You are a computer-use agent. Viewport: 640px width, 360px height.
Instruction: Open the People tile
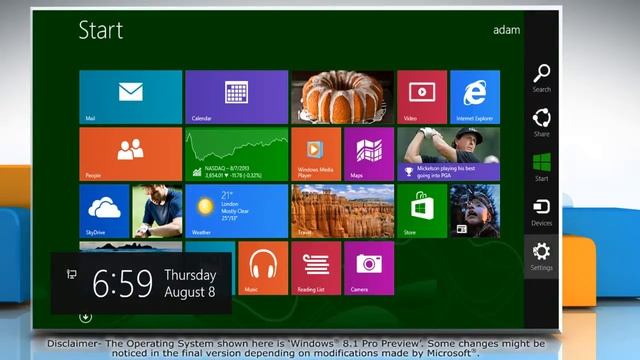(x=131, y=154)
